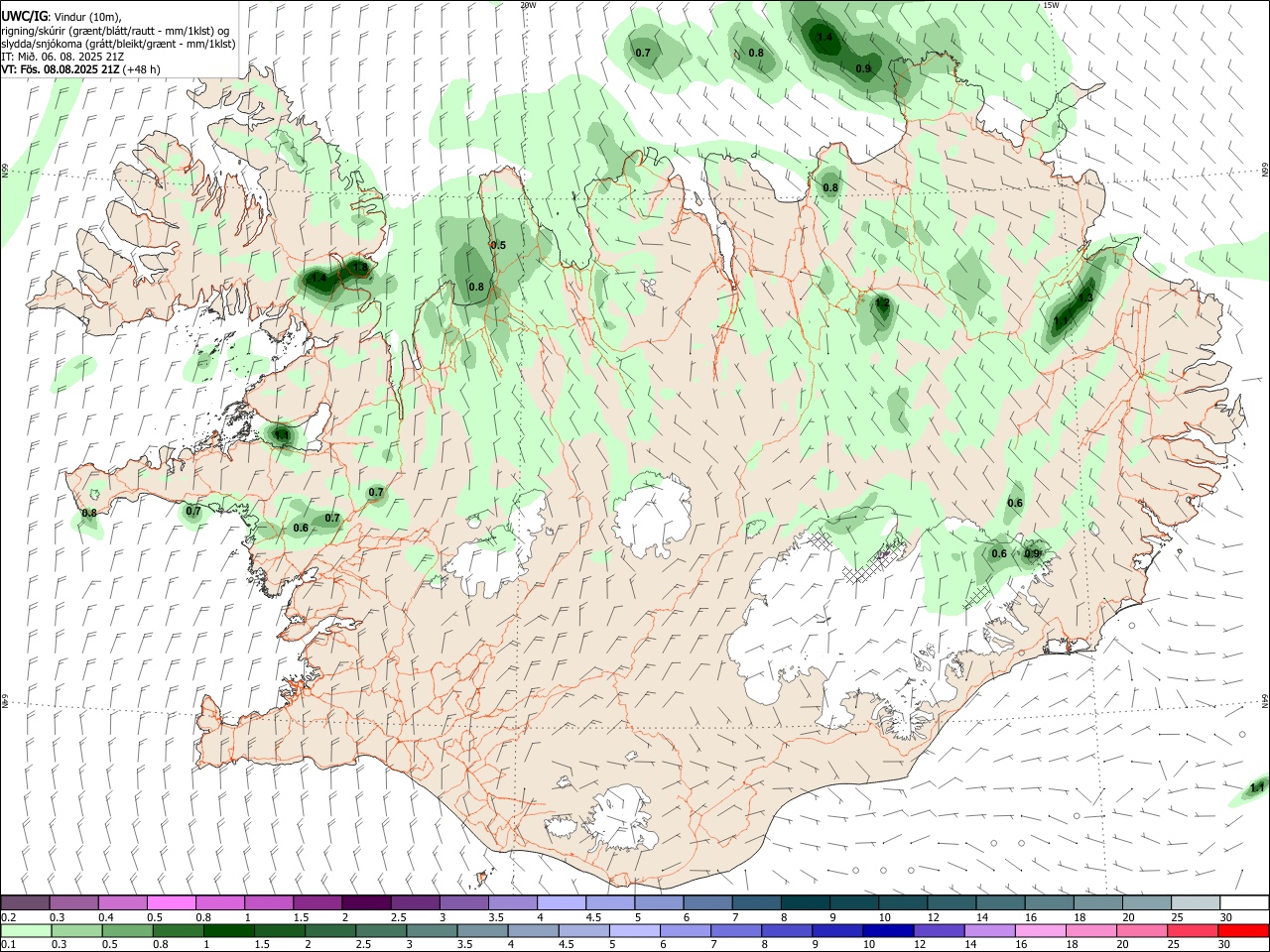Select the 'IT: Mið. 06. 08. 2025 21Z' line
The width and height of the screenshot is (1270, 952).
(63, 57)
